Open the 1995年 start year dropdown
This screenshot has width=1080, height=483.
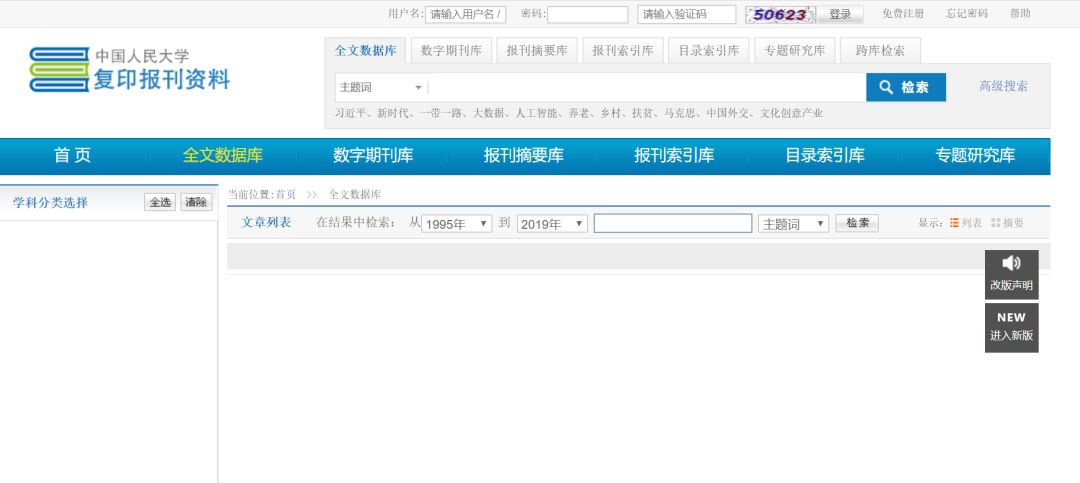point(456,224)
